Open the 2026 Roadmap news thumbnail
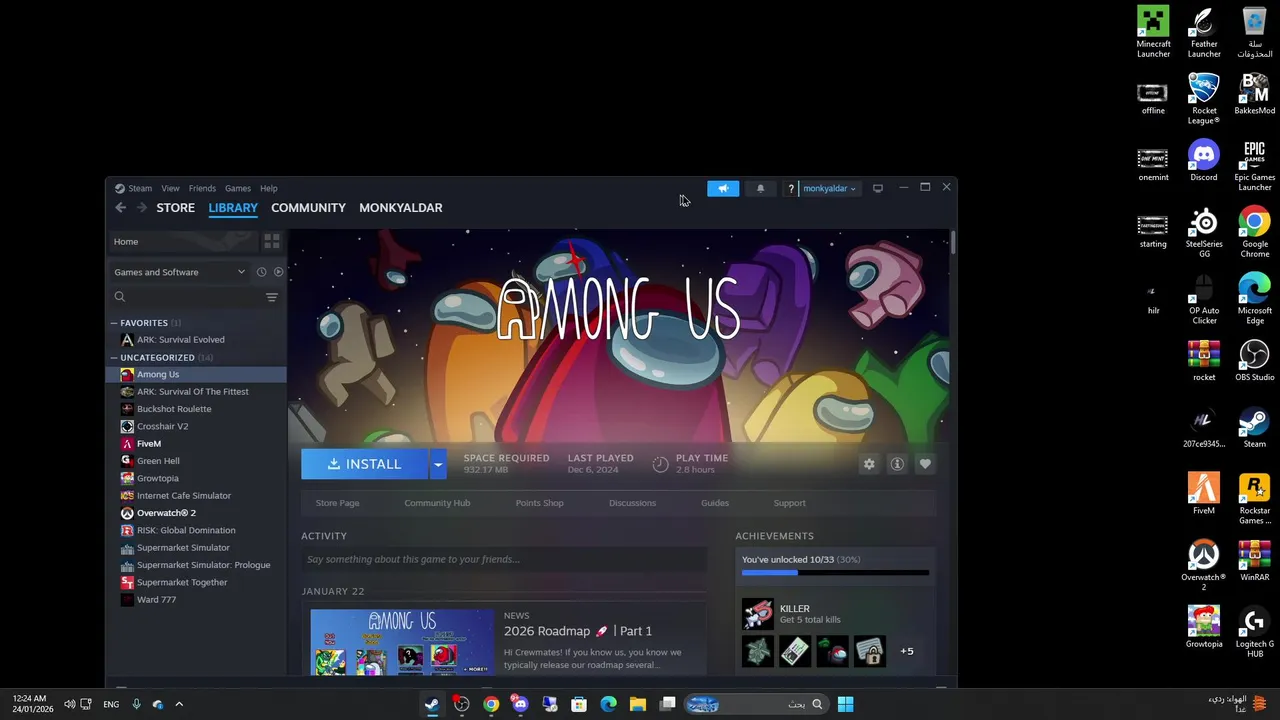The width and height of the screenshot is (1280, 720). 402,642
